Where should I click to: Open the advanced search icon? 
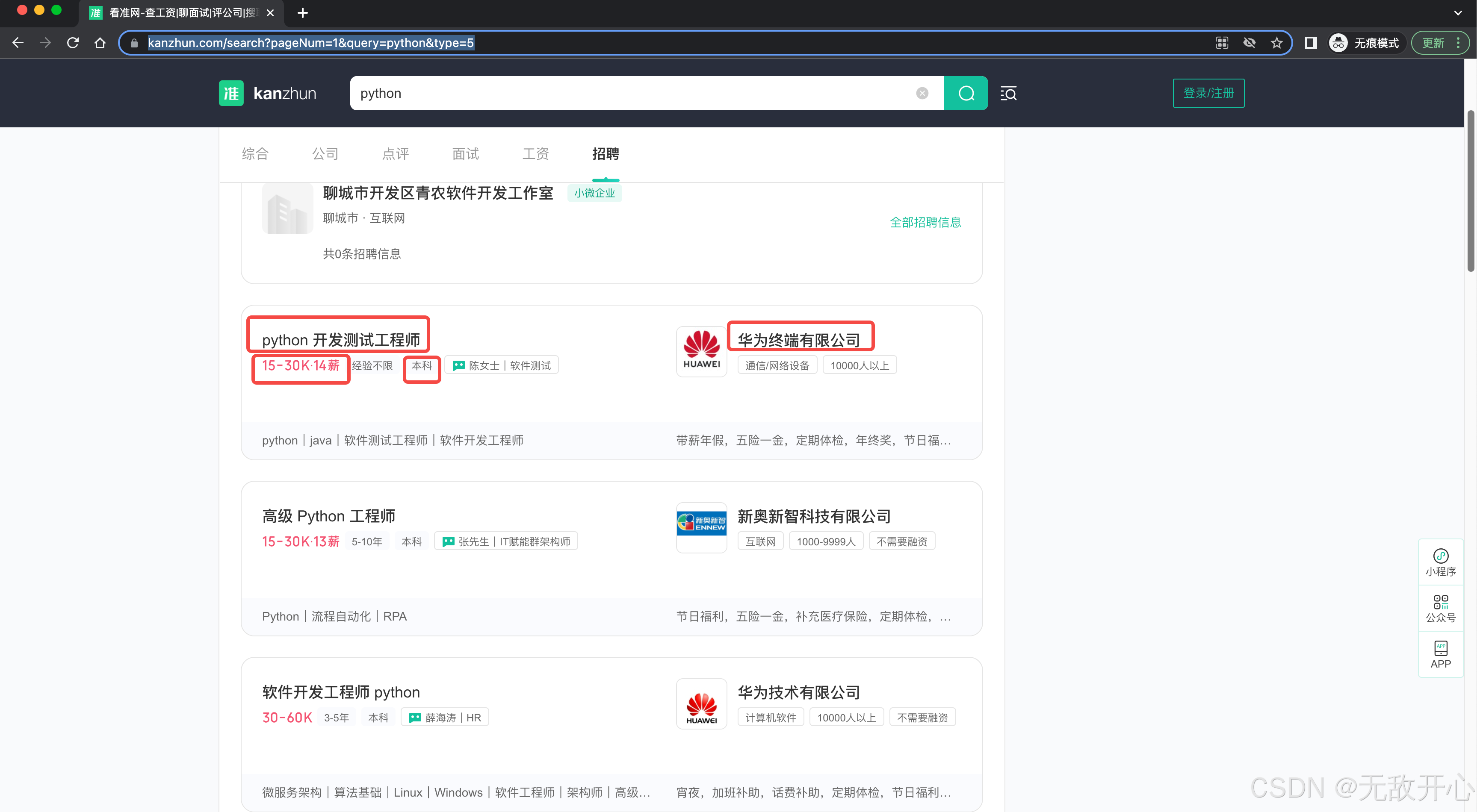pos(1009,94)
